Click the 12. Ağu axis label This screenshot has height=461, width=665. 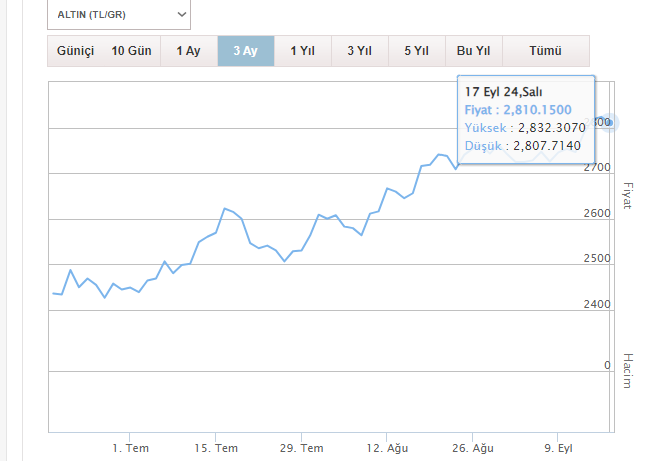pyautogui.click(x=388, y=448)
